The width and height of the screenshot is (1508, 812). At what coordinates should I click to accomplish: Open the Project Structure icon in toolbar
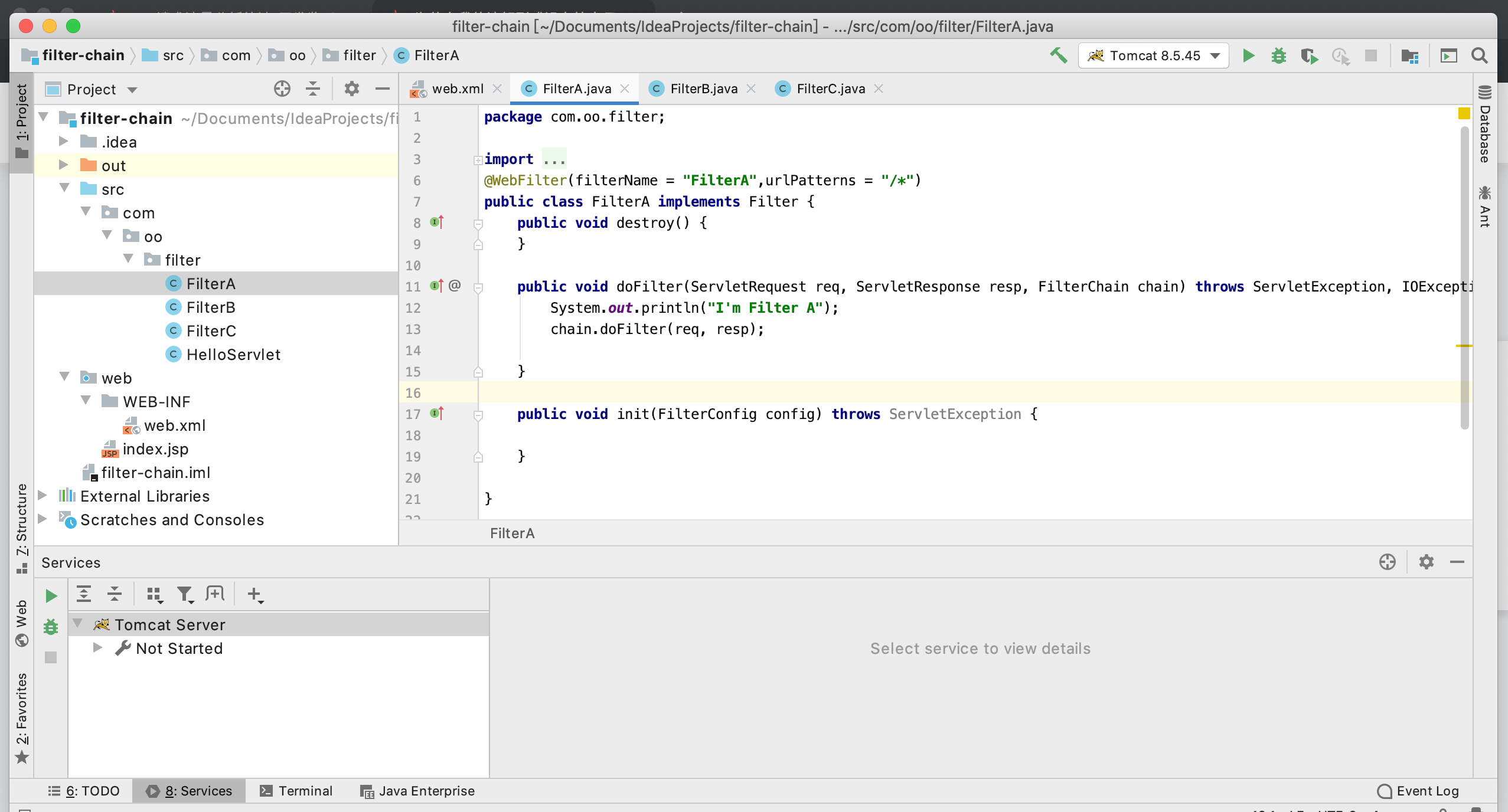point(1410,56)
